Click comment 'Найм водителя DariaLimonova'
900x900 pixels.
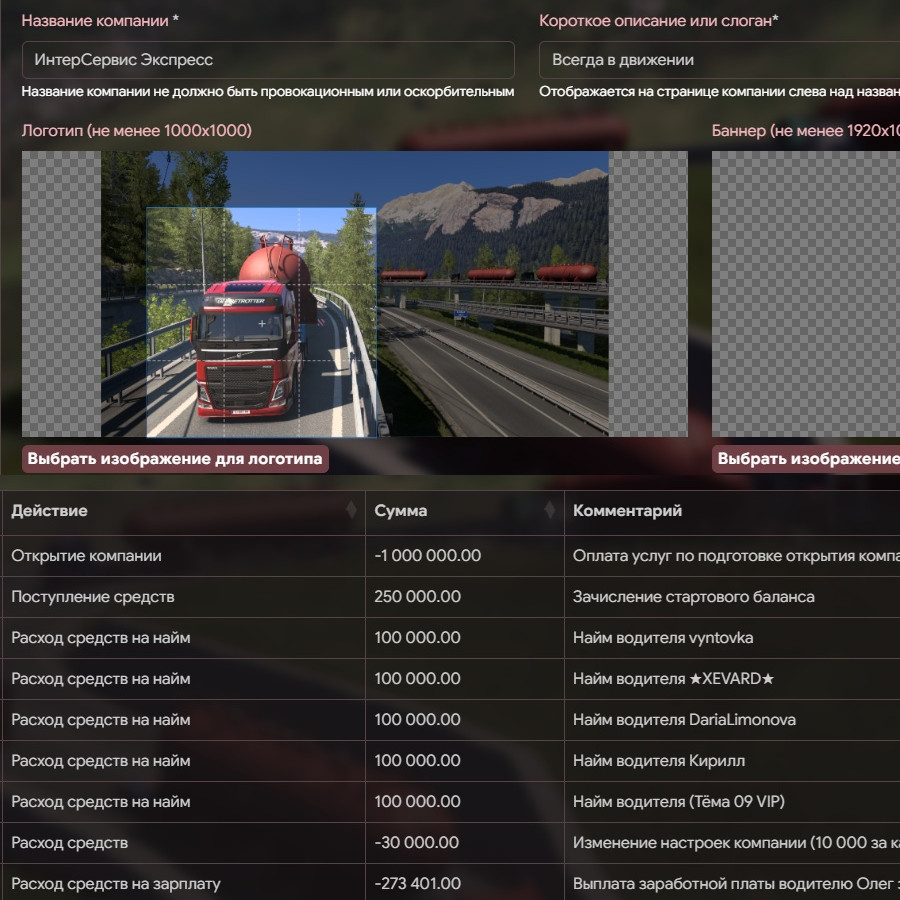click(x=684, y=720)
